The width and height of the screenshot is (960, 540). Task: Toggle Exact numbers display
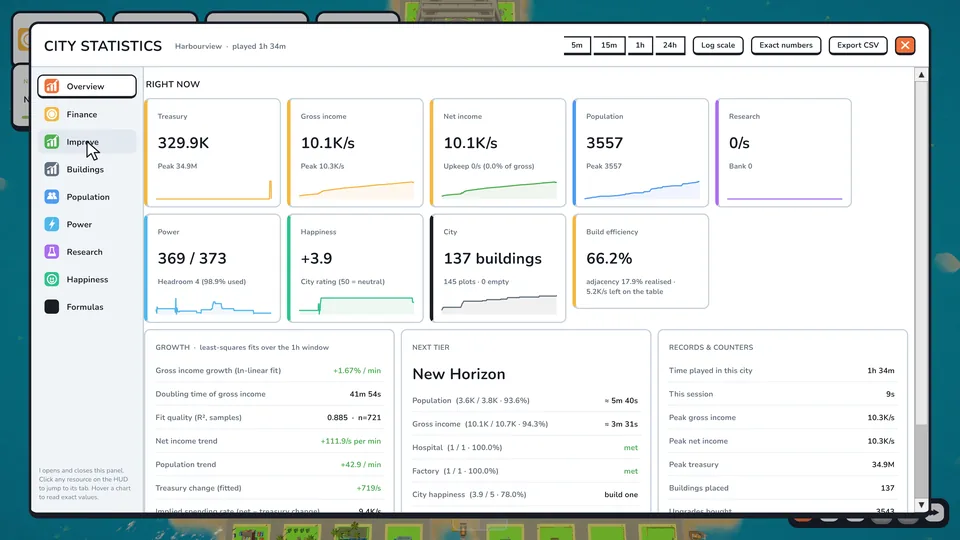coord(786,45)
